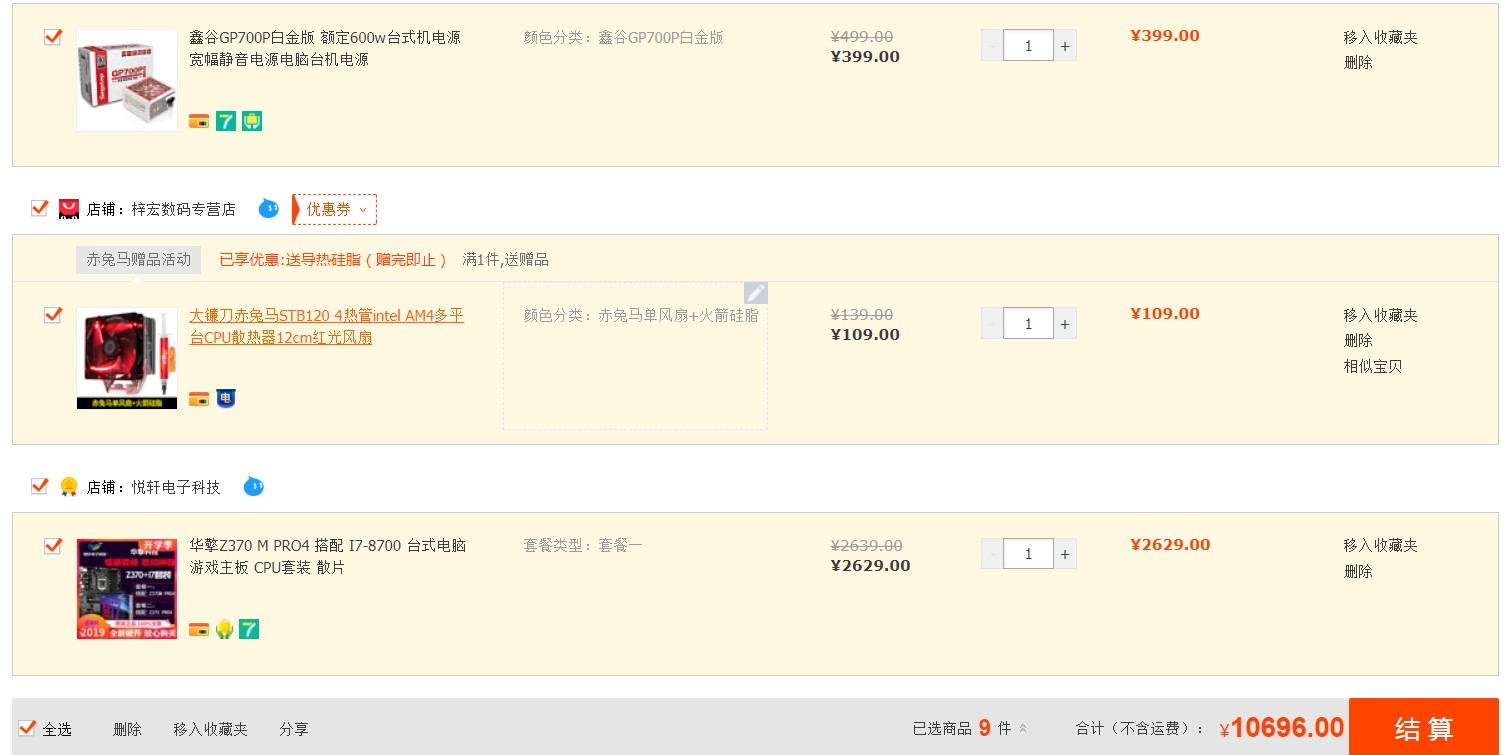Click credit card icon under 华擎Z370 item
The width and height of the screenshot is (1510, 755).
199,629
